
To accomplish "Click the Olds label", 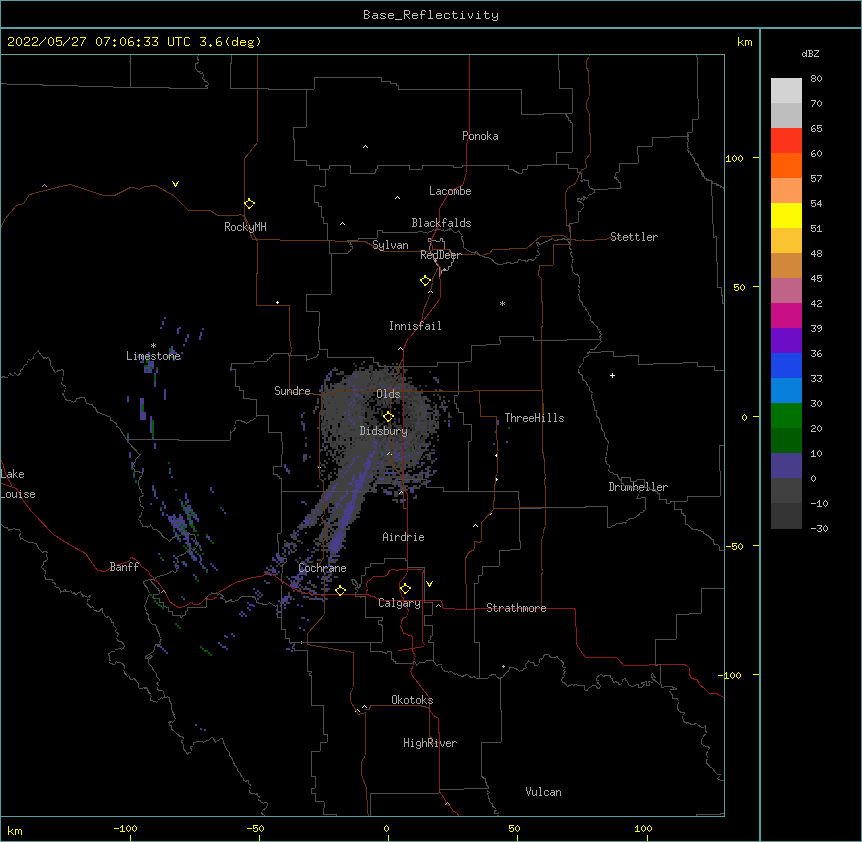I will click(388, 394).
